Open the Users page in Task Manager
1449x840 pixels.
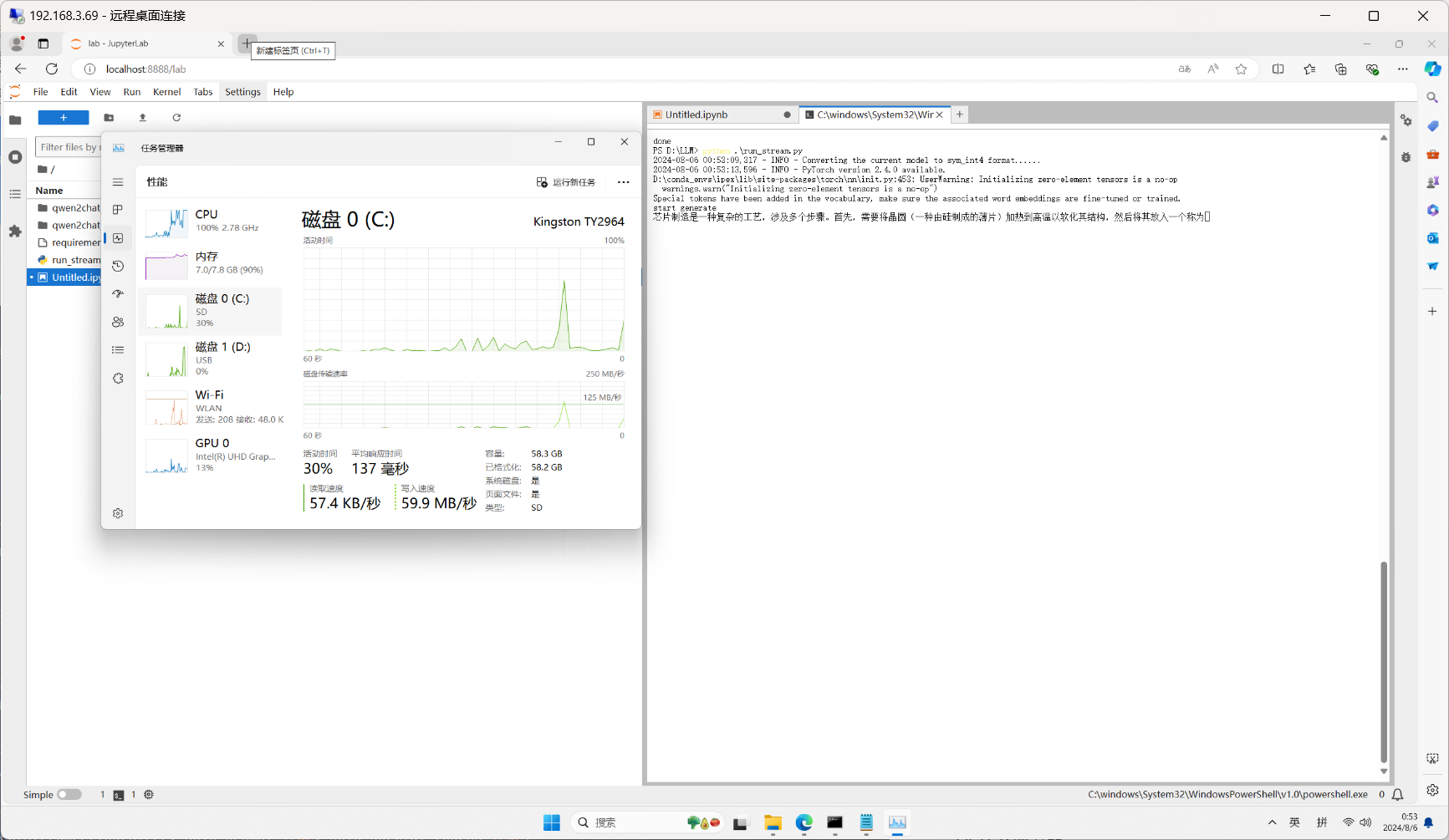click(x=118, y=322)
